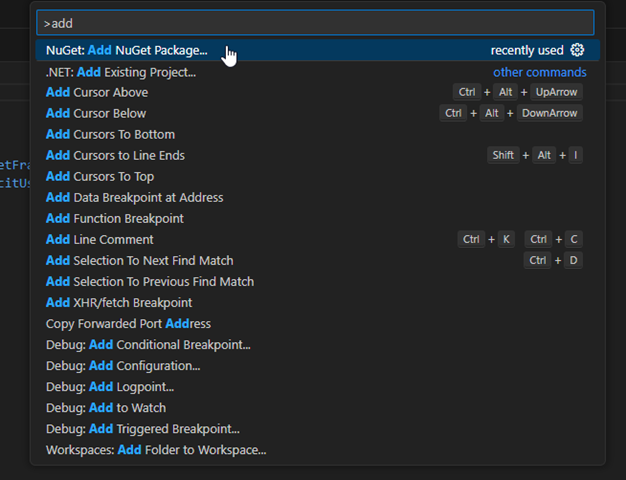Open Debug: Add Conditional Breakpoint
The image size is (626, 480).
coord(317,345)
